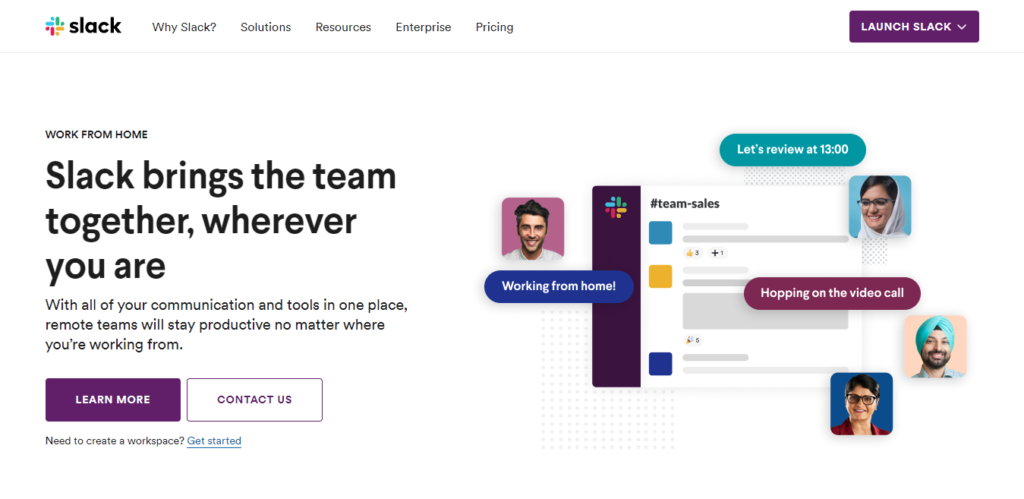This screenshot has width=1024, height=499.
Task: Click the Contact Us button
Action: coord(255,400)
